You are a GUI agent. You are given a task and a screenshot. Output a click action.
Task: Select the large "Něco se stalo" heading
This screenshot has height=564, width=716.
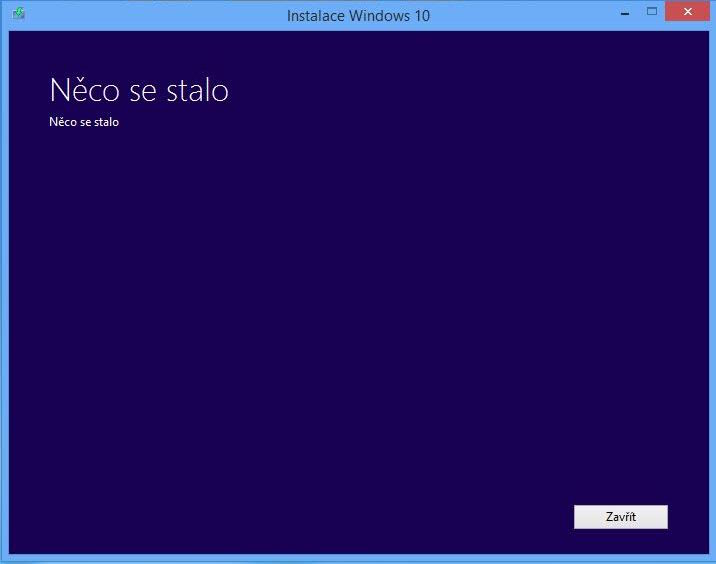139,90
